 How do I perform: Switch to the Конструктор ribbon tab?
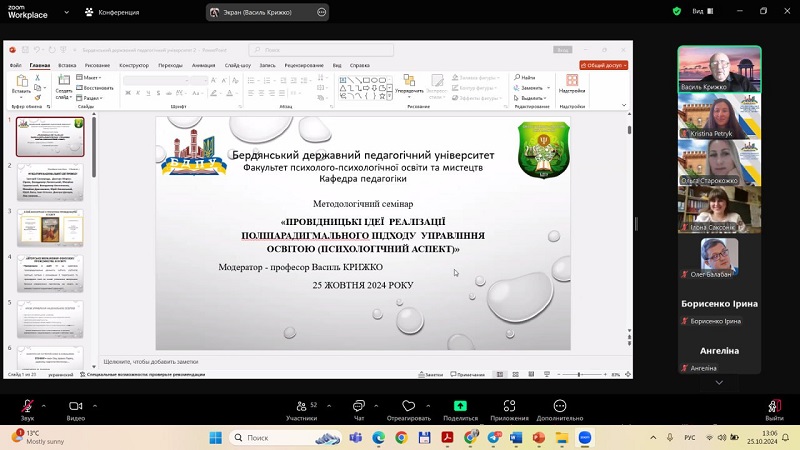(x=134, y=65)
